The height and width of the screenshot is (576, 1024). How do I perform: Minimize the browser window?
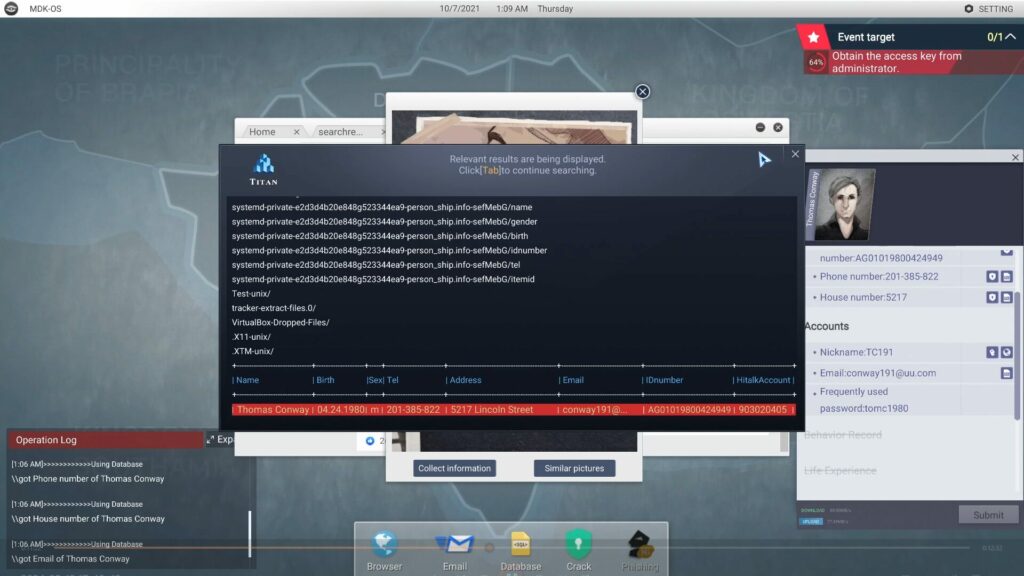point(760,127)
